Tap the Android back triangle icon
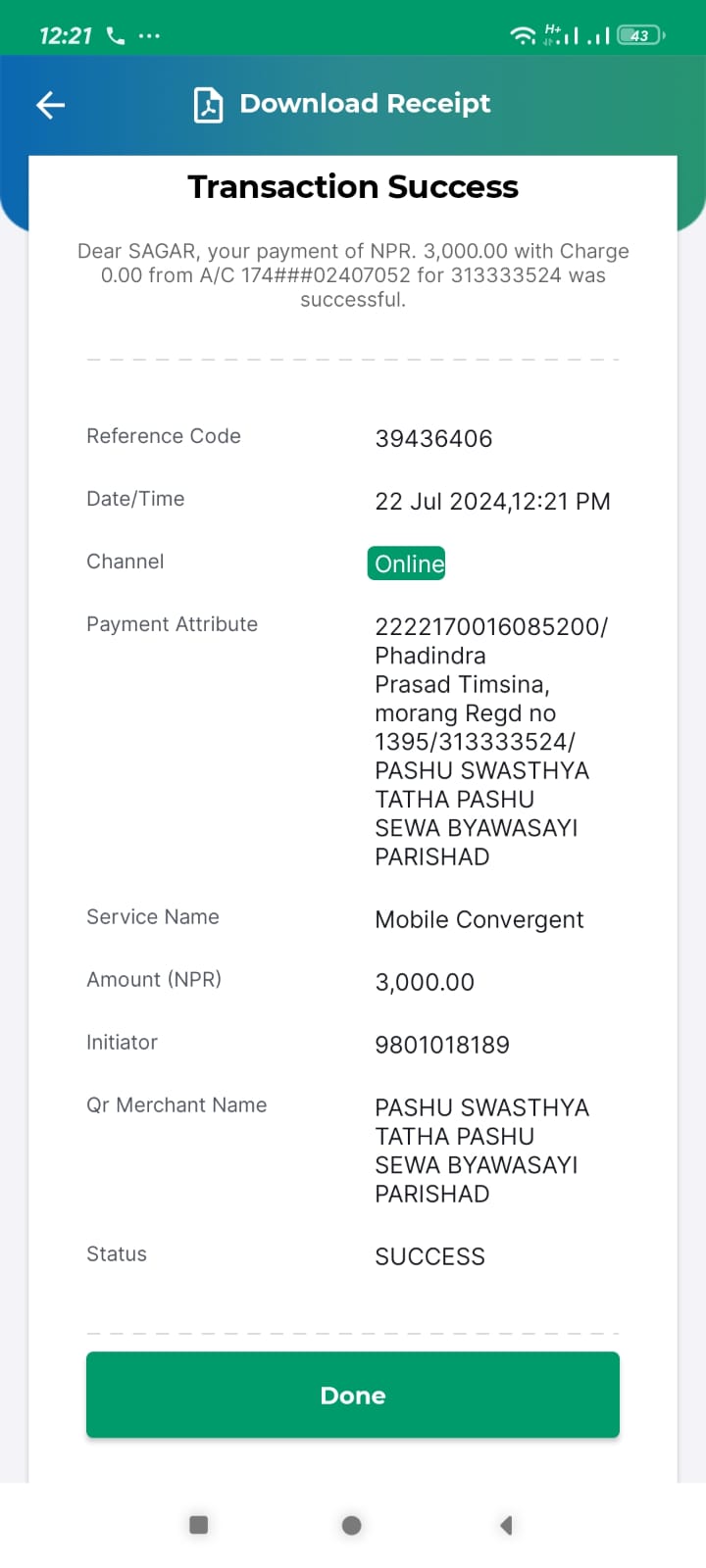Viewport: 706px width, 1568px height. 506,1525
